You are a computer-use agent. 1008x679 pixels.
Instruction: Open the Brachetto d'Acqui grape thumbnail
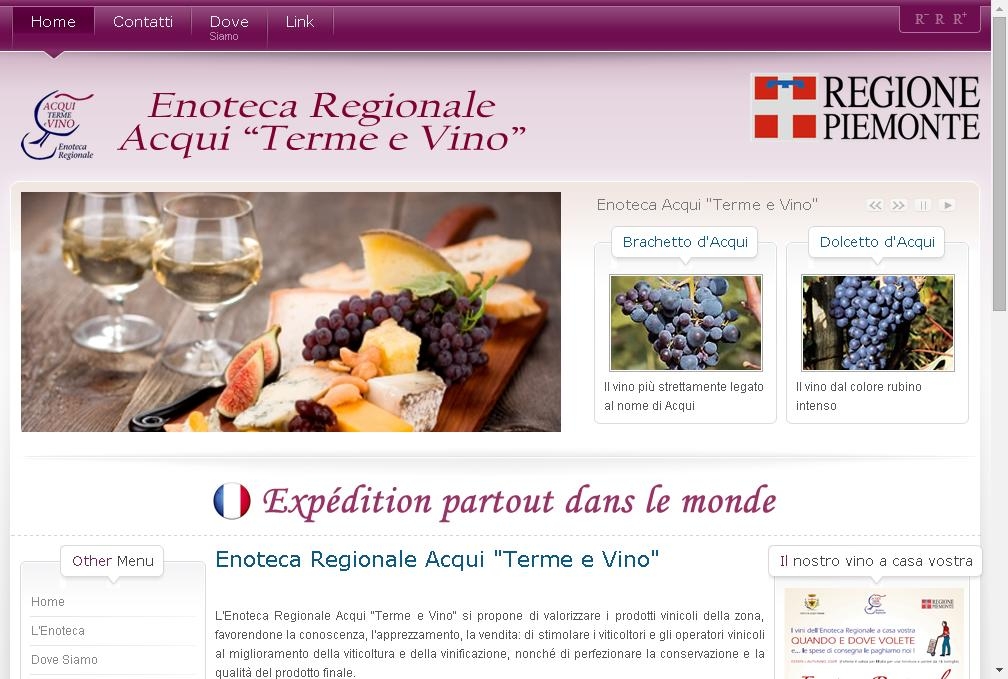(x=685, y=323)
